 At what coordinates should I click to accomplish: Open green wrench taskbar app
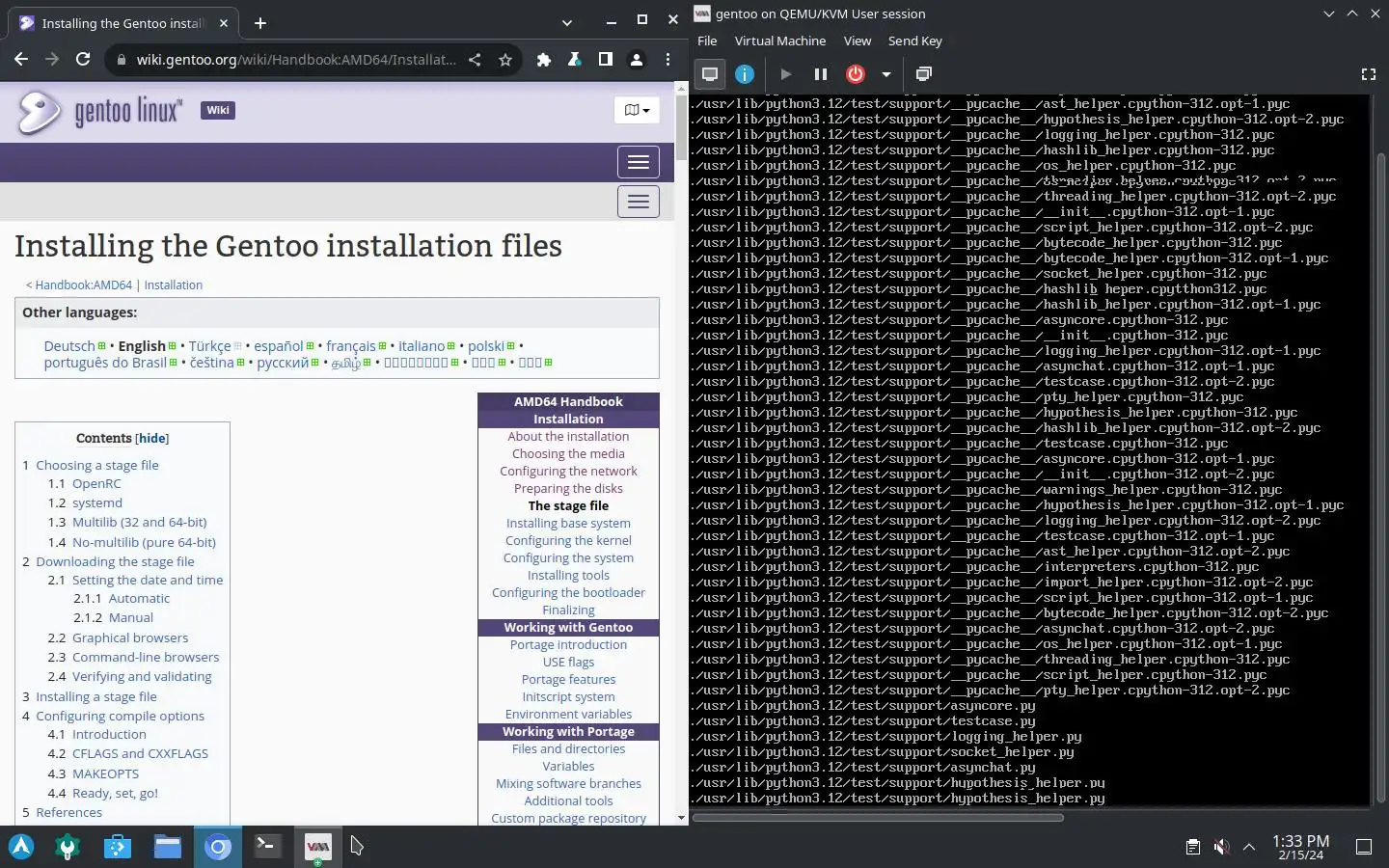pyautogui.click(x=68, y=847)
